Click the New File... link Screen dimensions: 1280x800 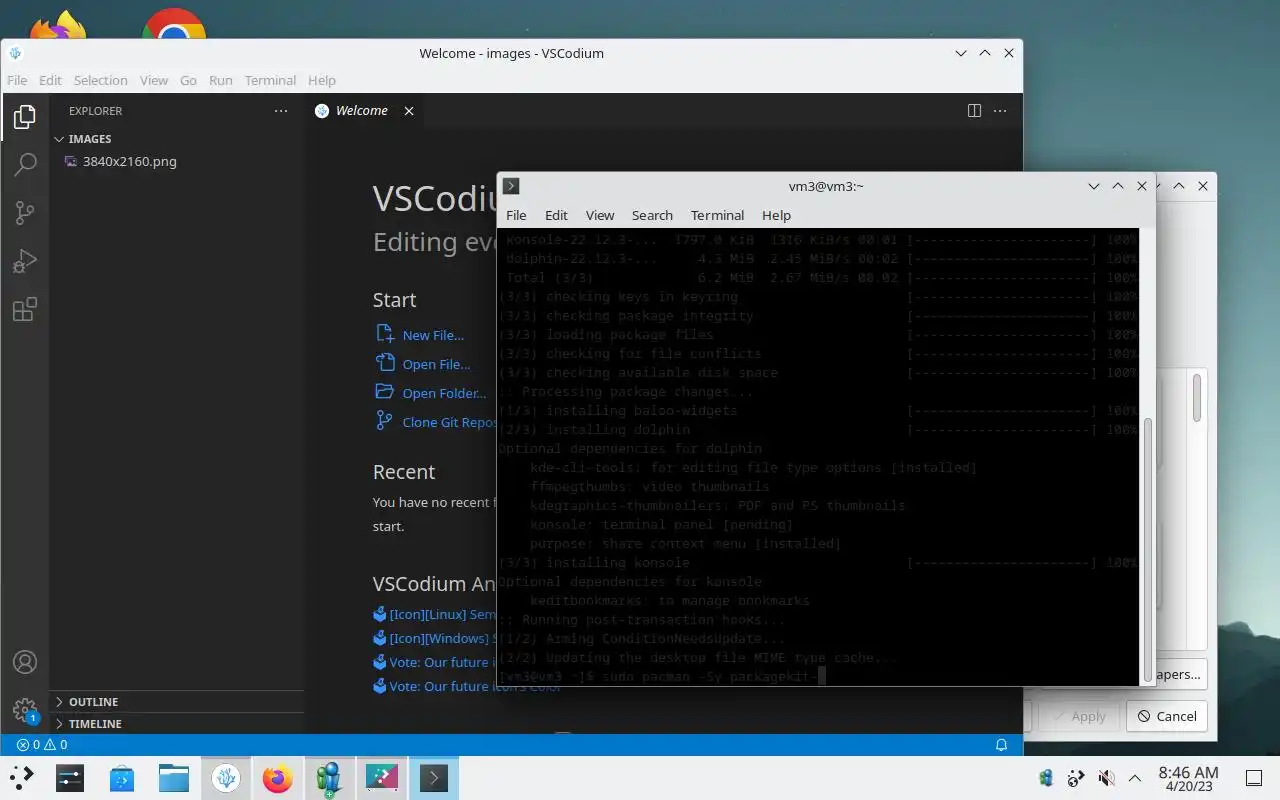click(433, 335)
